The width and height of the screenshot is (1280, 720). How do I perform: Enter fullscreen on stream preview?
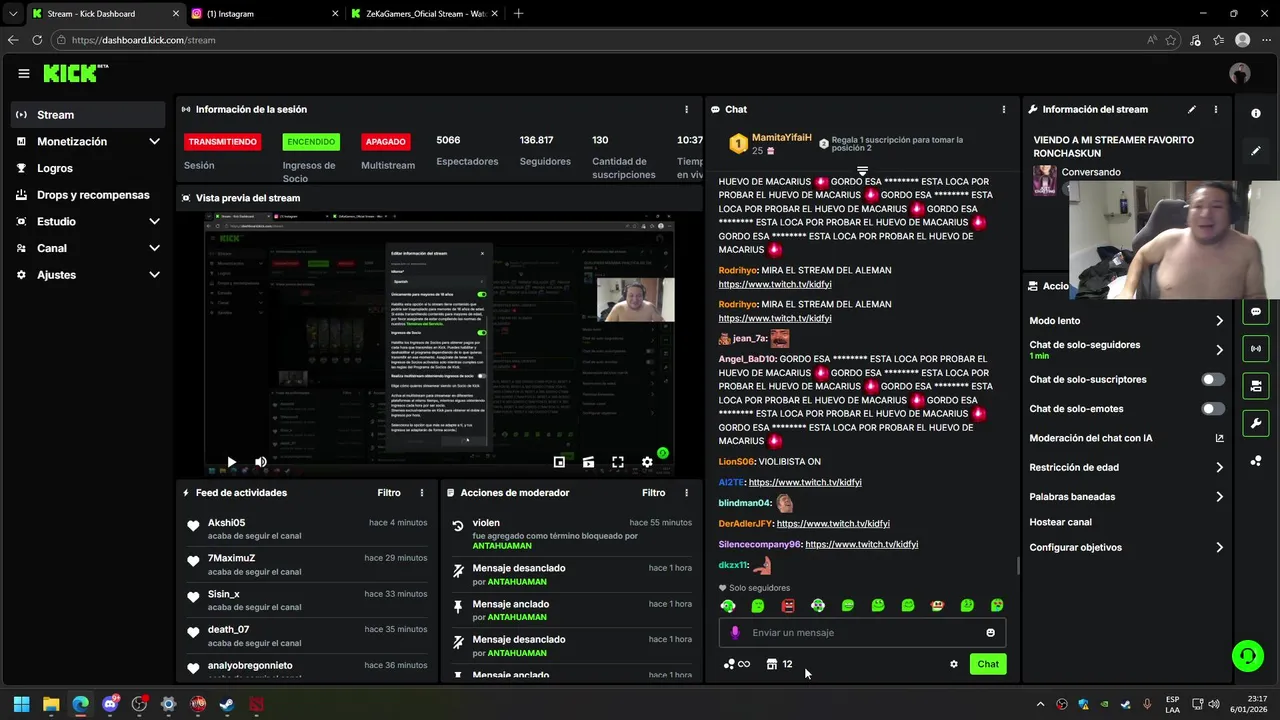(x=618, y=462)
